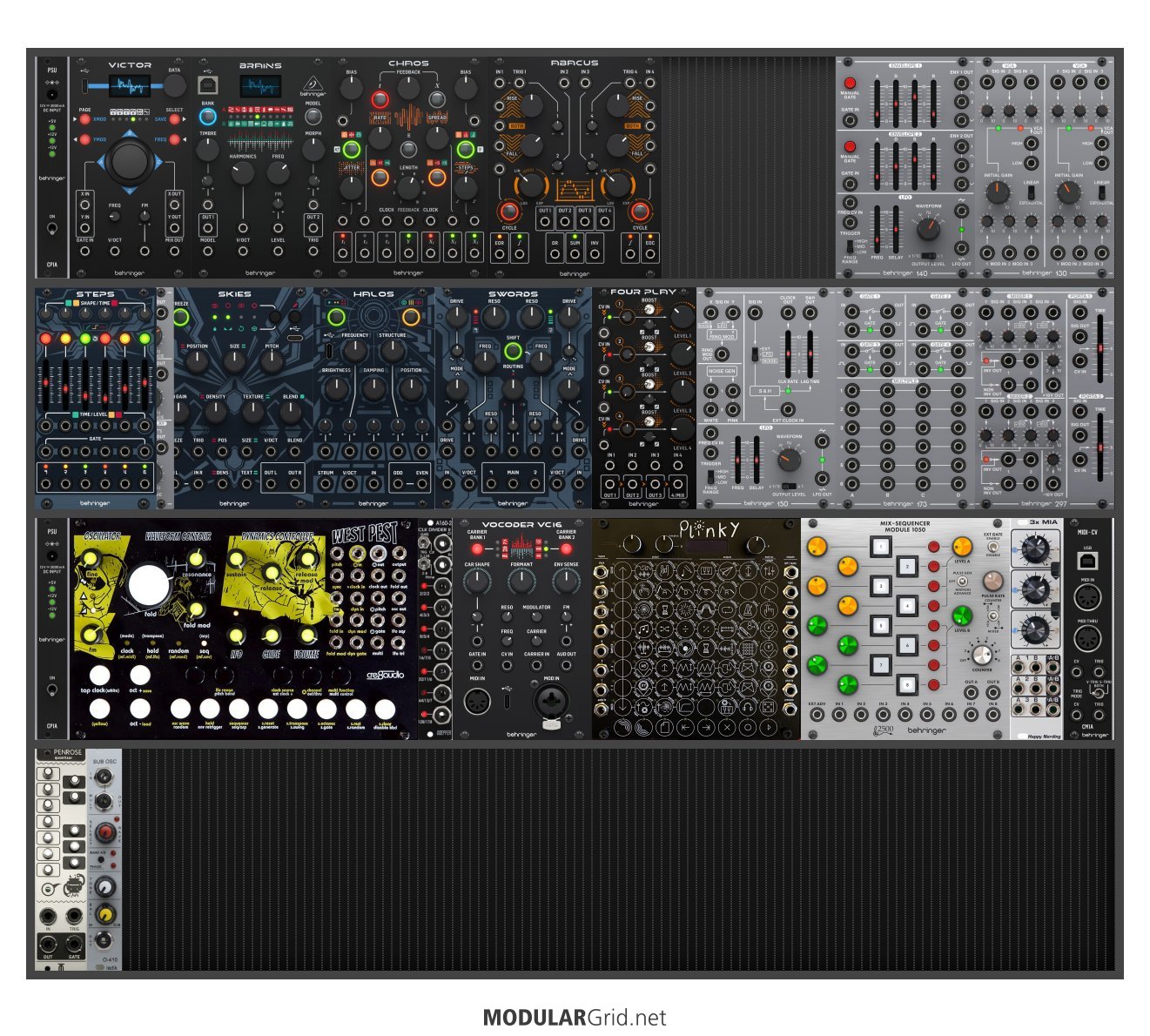The image size is (1150, 1036).
Task: Click the dice icon on Plinky
Action: [x=769, y=708]
